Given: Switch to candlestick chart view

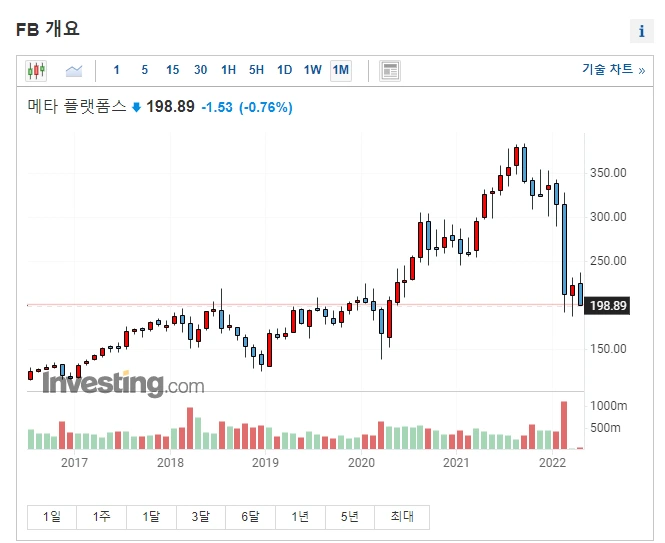Looking at the screenshot, I should point(36,70).
